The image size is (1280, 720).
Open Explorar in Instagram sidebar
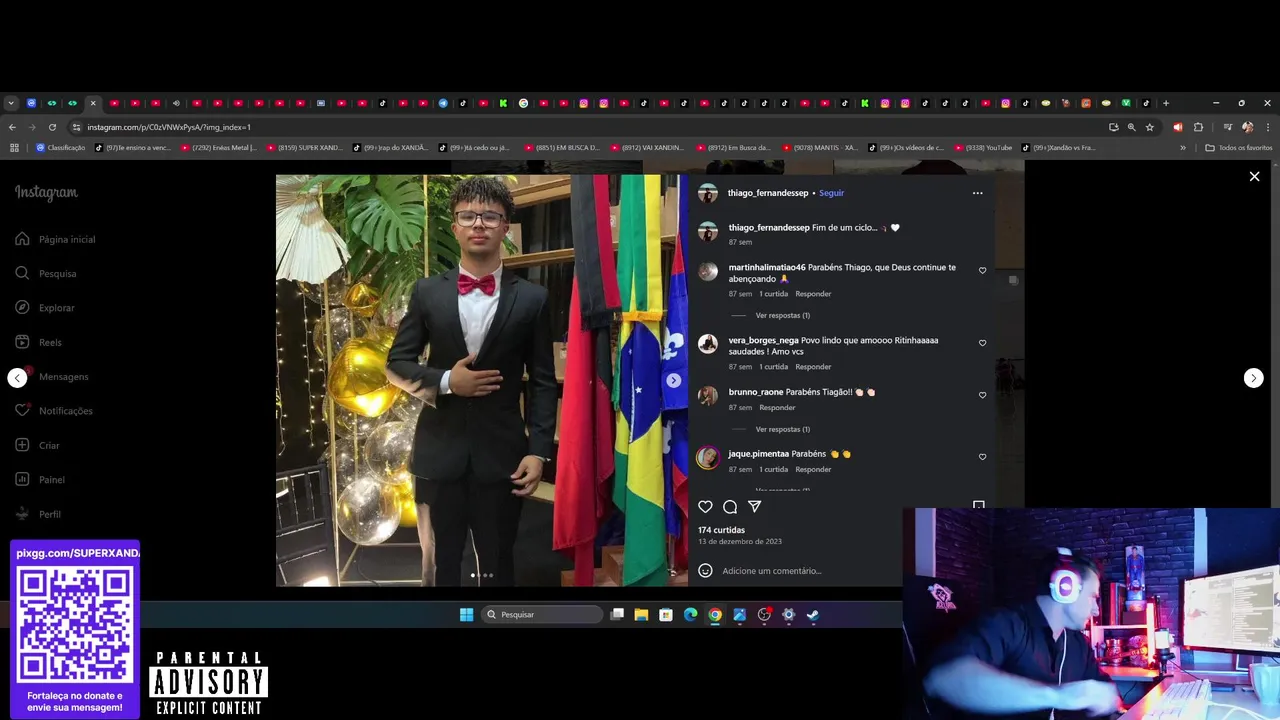[45, 308]
